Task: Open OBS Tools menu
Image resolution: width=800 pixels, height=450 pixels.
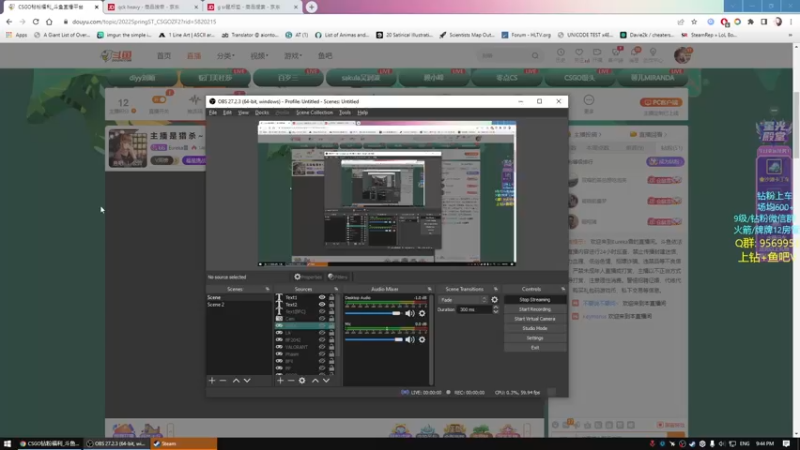Action: click(345, 112)
